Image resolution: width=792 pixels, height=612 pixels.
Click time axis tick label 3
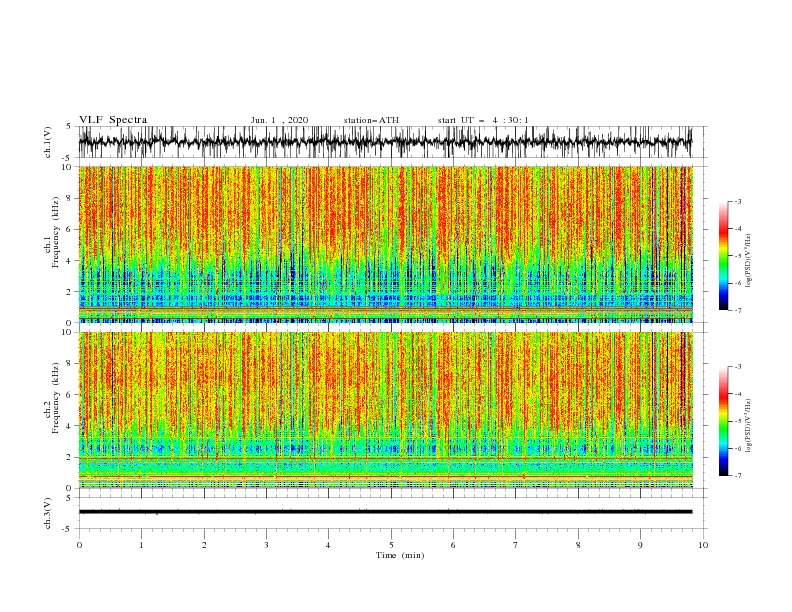(266, 545)
